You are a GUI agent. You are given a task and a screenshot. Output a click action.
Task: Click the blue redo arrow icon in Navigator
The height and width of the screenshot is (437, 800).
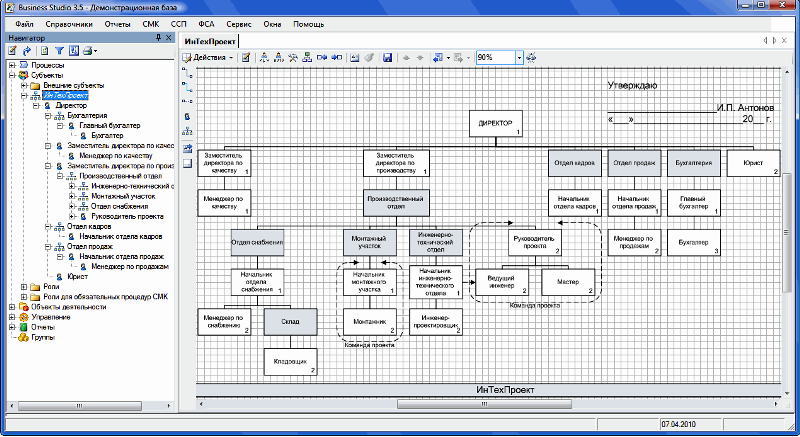click(27, 50)
